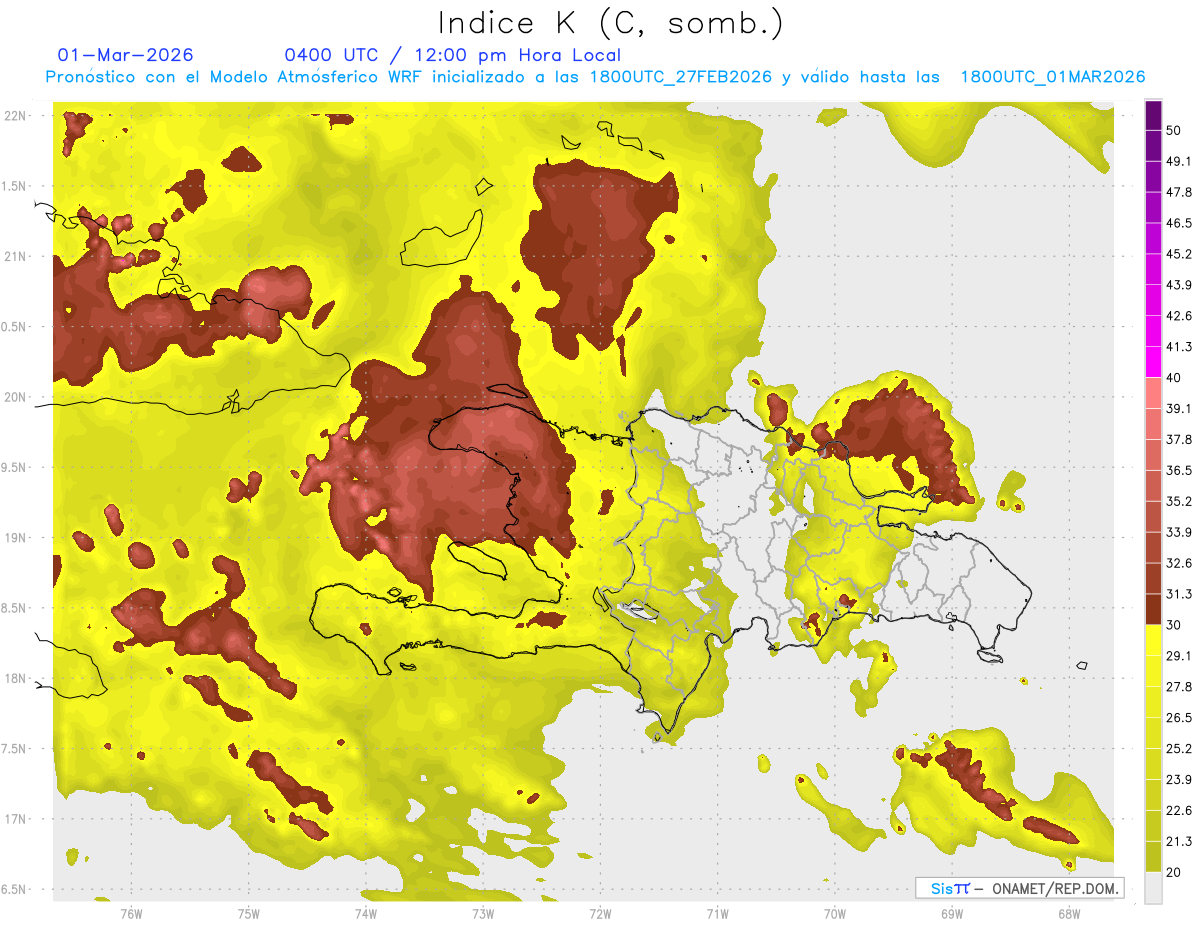1200x927 pixels.
Task: Select the date text "01-Mar-2026"
Action: 126,55
